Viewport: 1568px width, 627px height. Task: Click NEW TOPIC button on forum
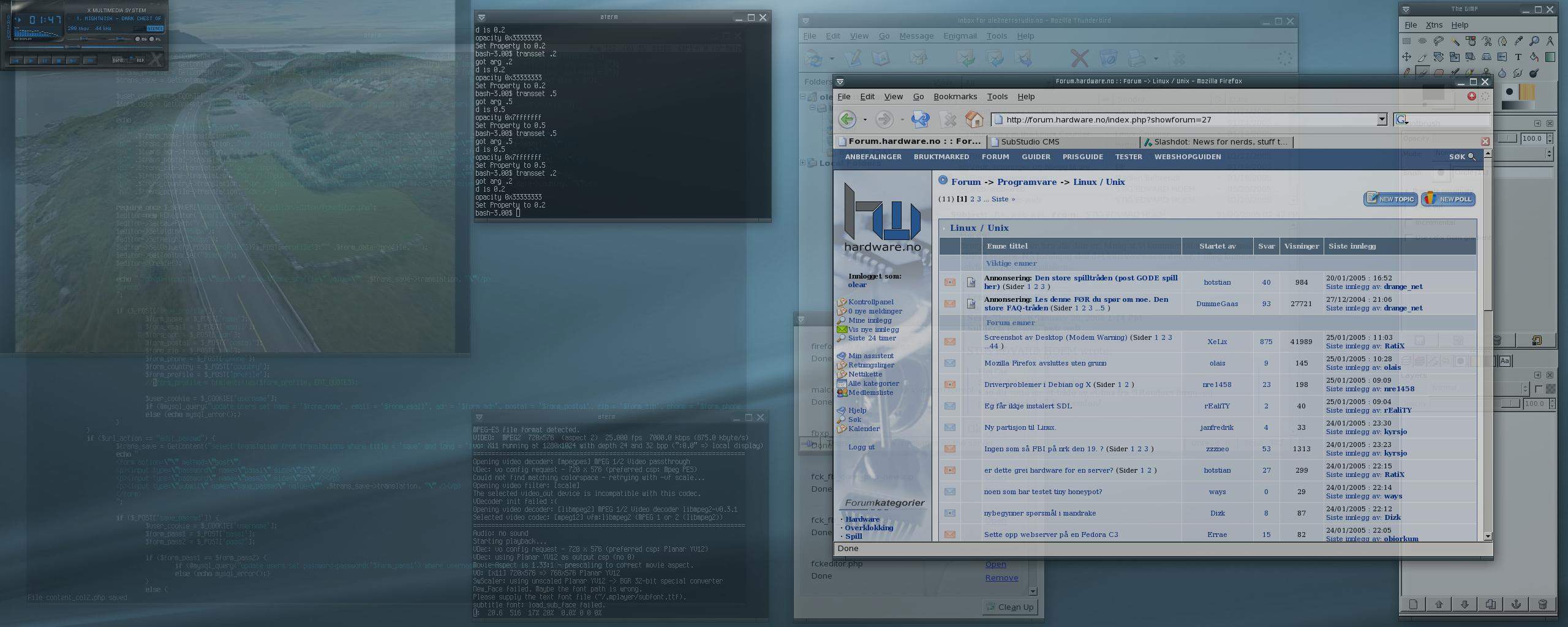pos(1390,198)
